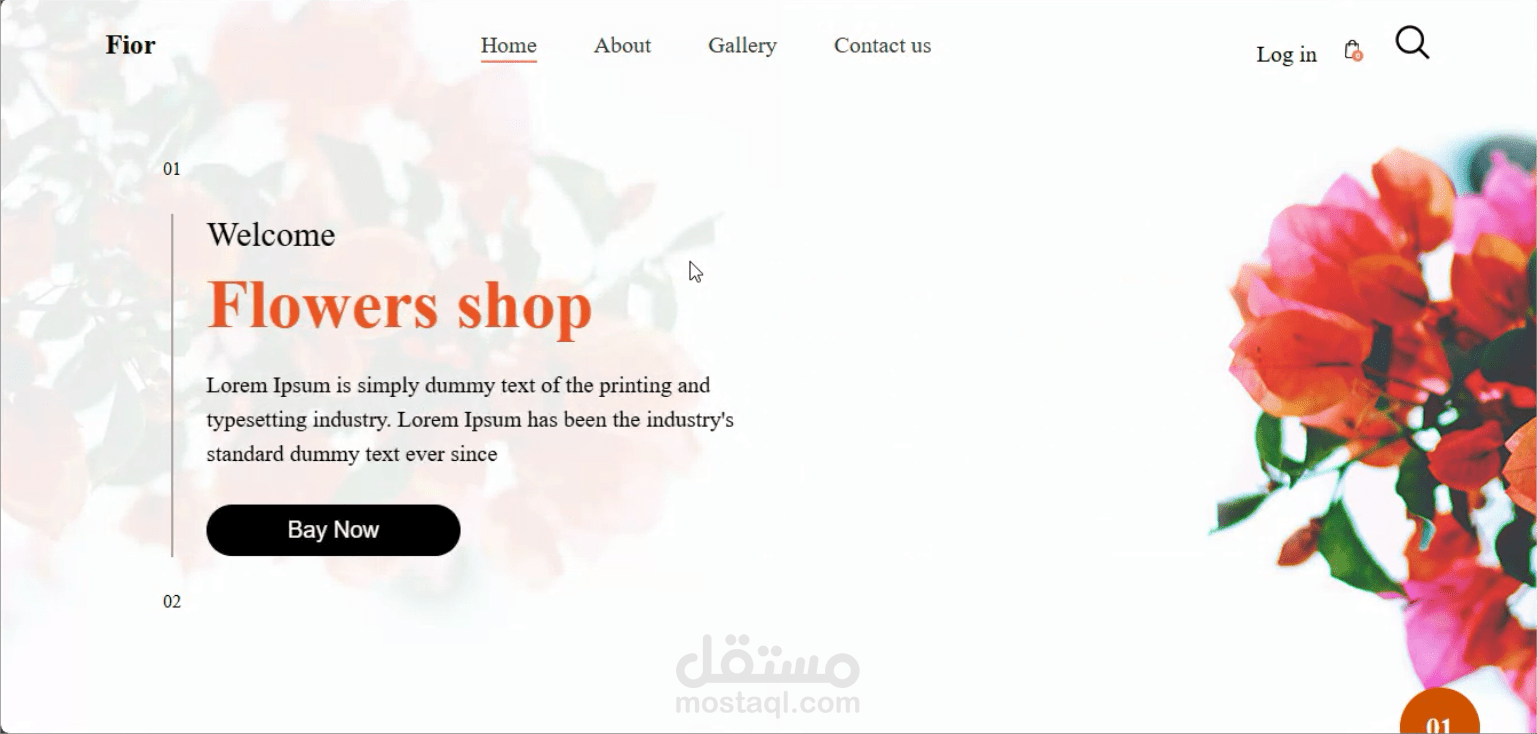1537x734 pixels.
Task: Select slide indicator 01
Action: [172, 169]
